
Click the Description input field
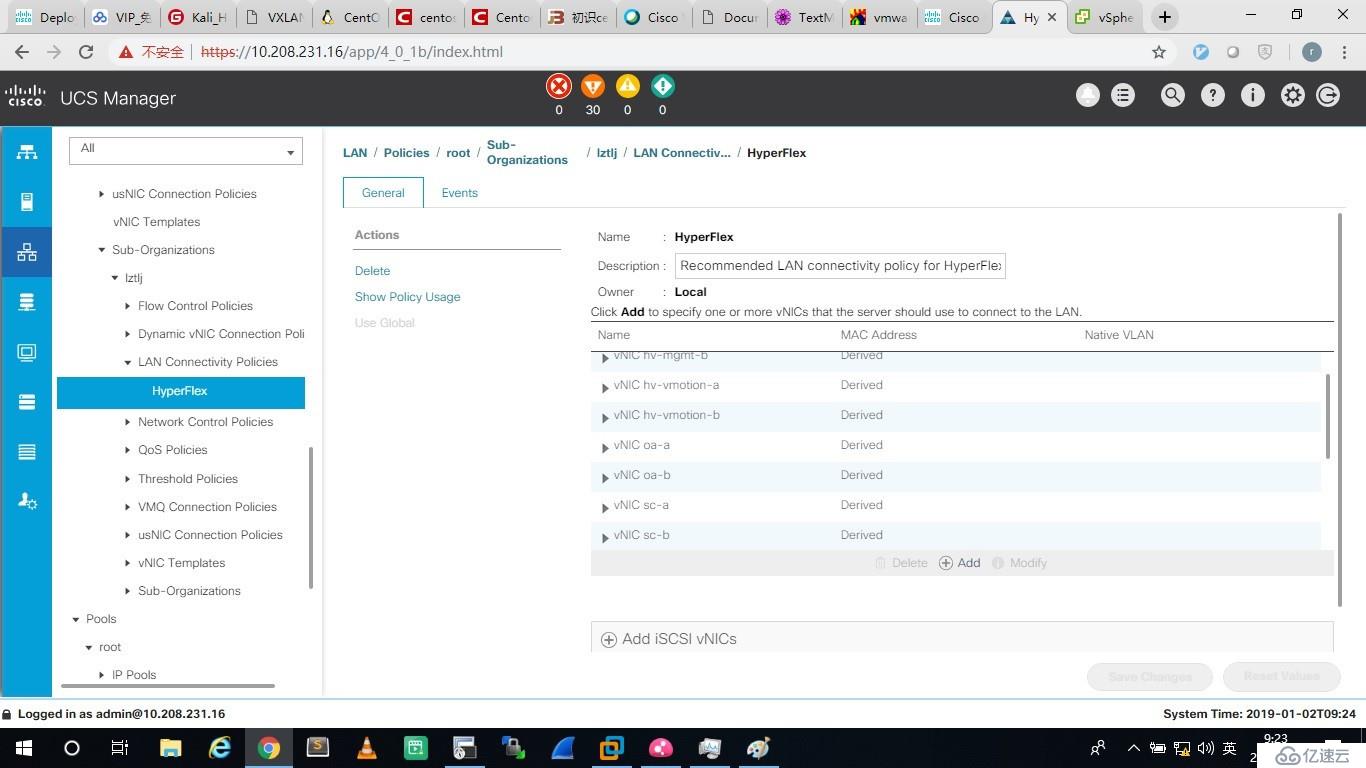tap(840, 266)
